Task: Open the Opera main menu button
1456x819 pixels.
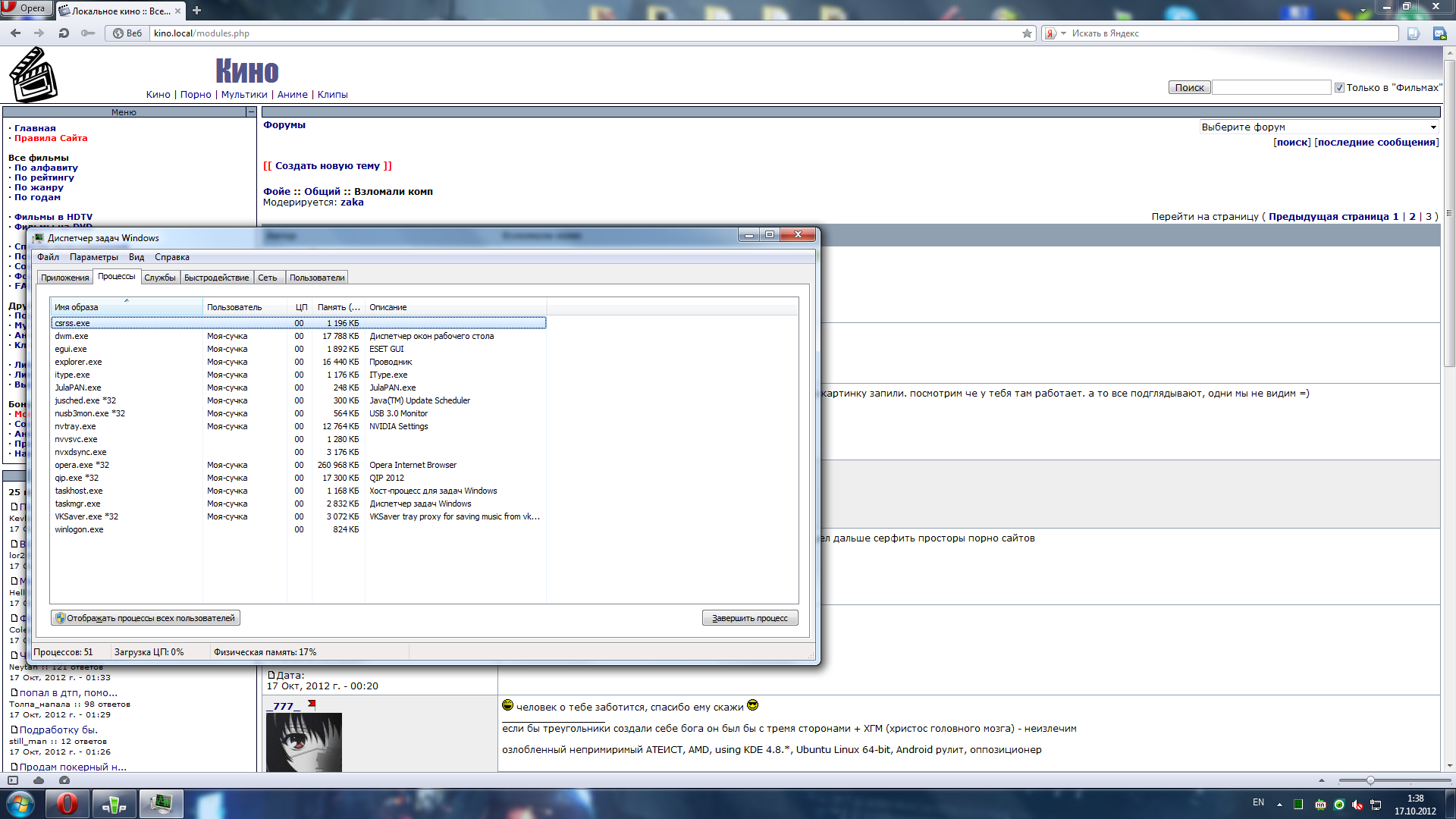Action: click(25, 8)
